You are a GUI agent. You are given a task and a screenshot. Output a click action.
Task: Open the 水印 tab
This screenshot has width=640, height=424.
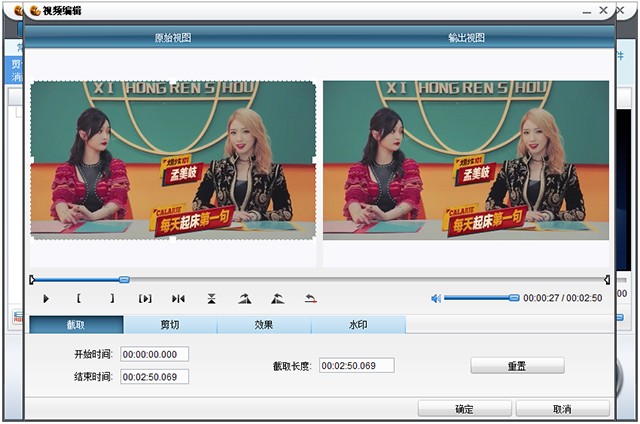coord(358,325)
